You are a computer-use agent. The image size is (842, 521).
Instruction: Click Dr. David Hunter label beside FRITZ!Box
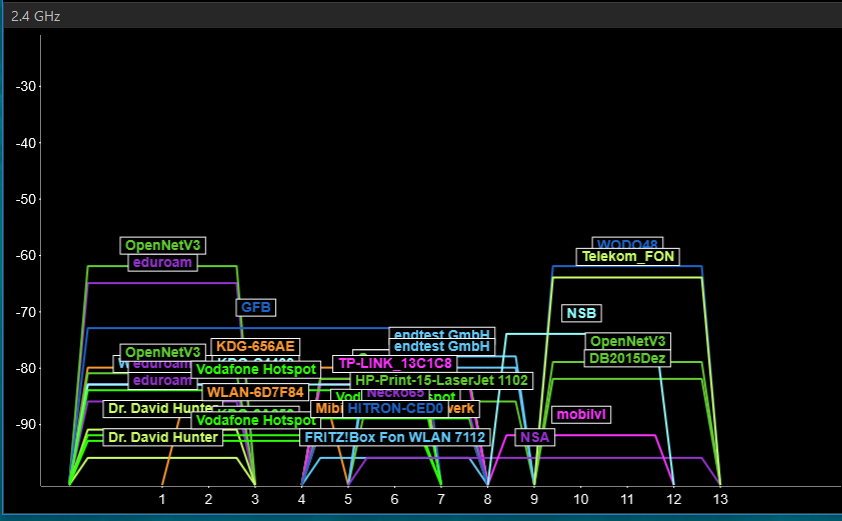(163, 437)
